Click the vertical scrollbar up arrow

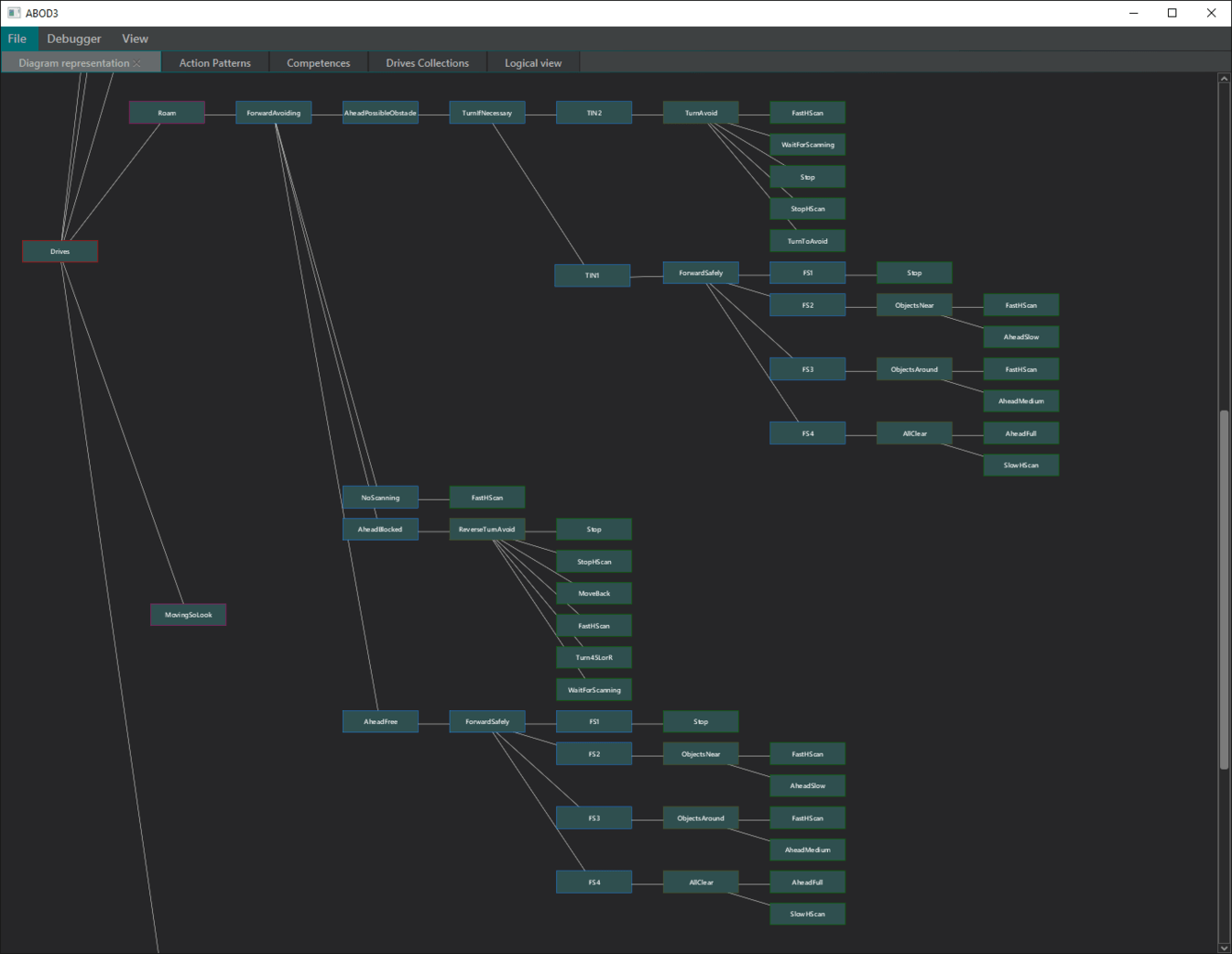click(x=1224, y=79)
